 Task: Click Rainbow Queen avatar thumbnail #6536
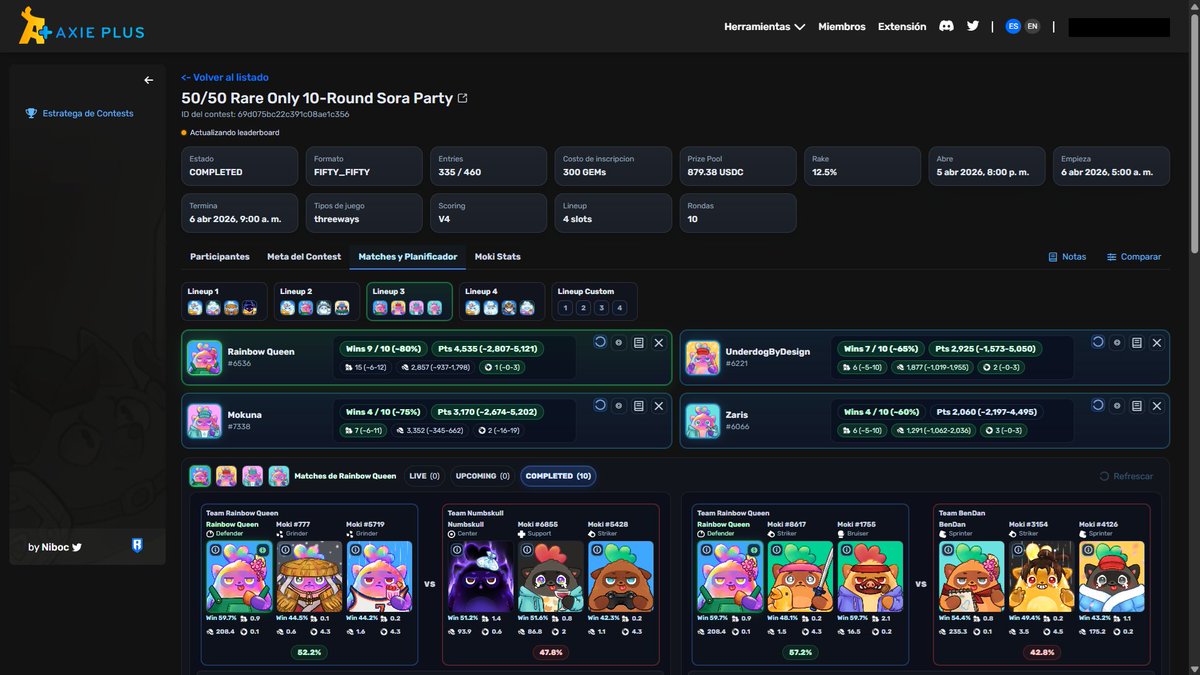click(204, 358)
